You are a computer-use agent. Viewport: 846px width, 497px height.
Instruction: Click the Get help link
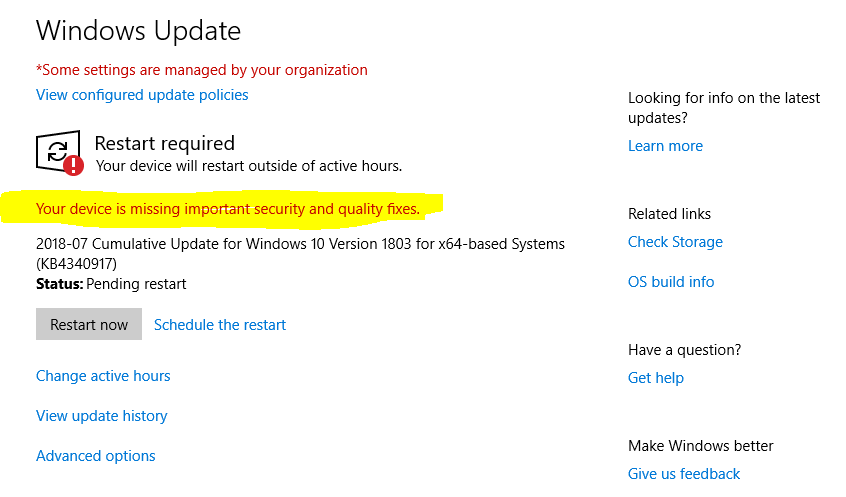click(656, 378)
